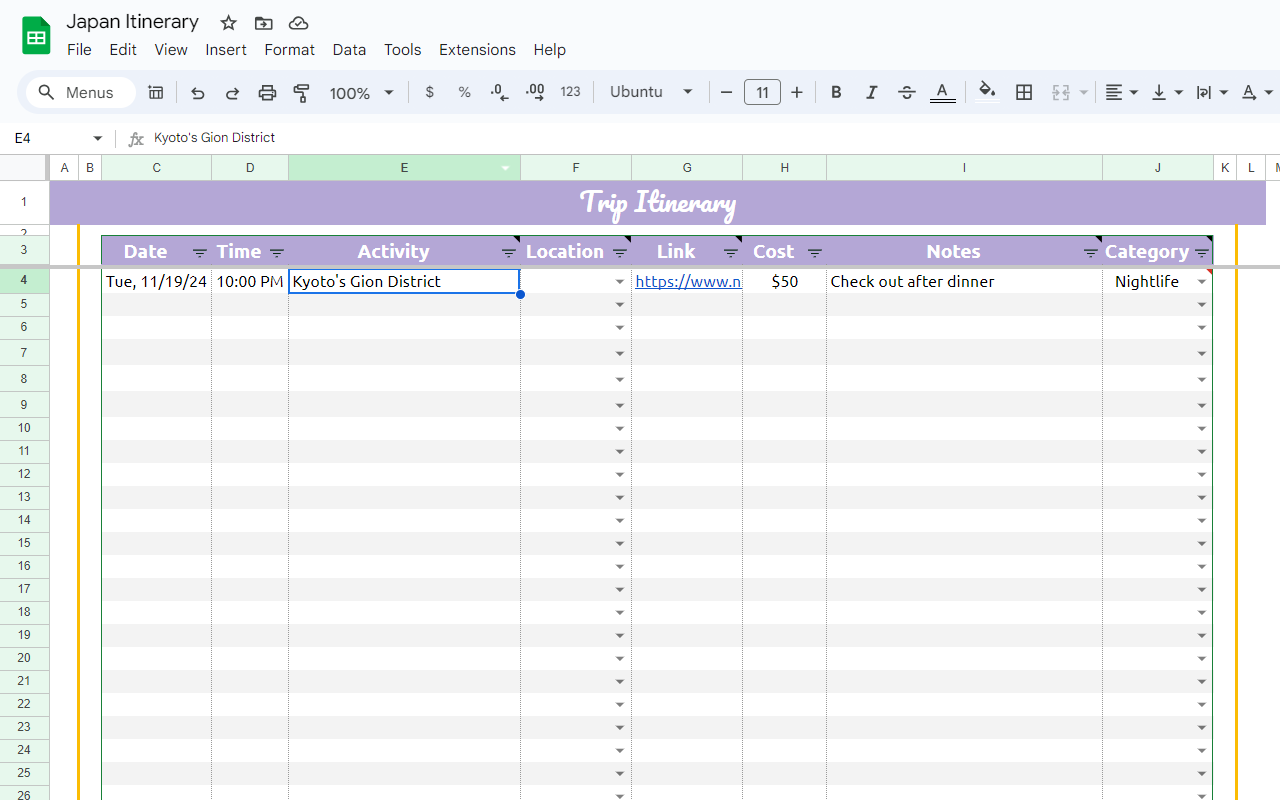Open the Category column filter
The image size is (1280, 800).
tap(1201, 253)
